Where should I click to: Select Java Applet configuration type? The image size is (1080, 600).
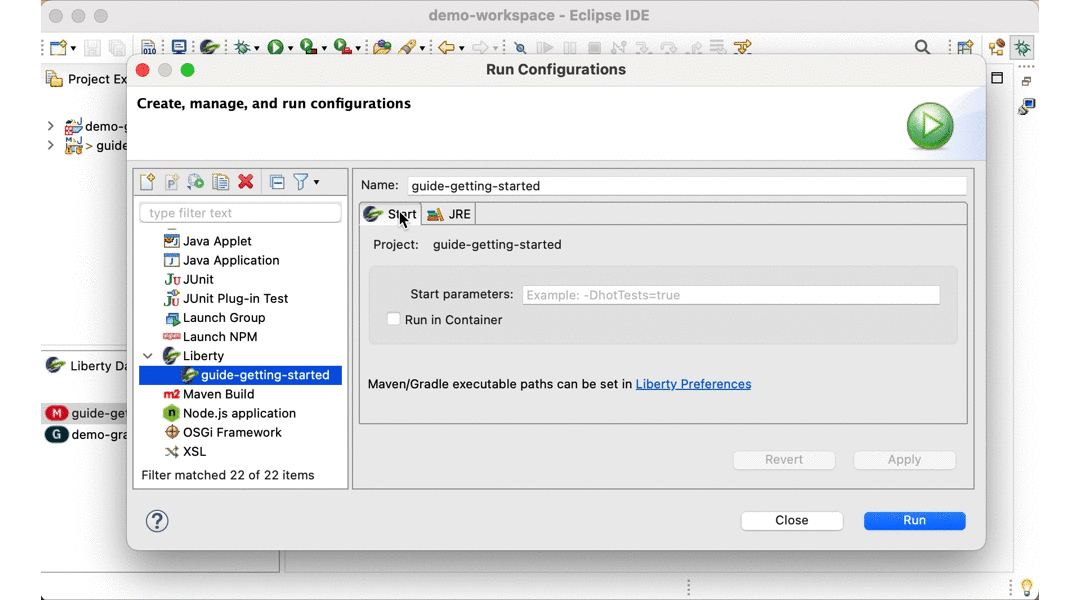pyautogui.click(x=217, y=241)
